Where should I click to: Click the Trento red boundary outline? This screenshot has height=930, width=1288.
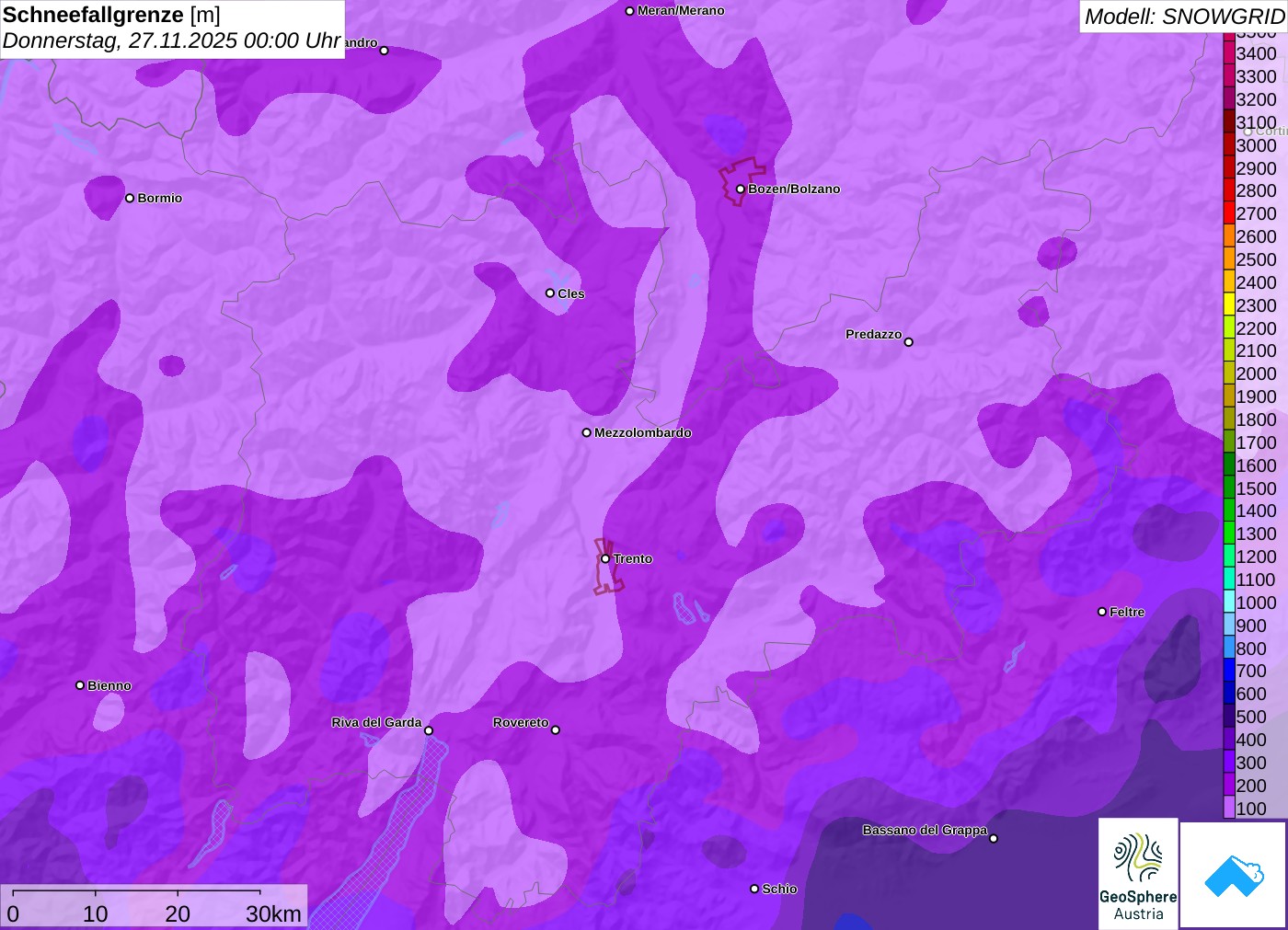[607, 567]
